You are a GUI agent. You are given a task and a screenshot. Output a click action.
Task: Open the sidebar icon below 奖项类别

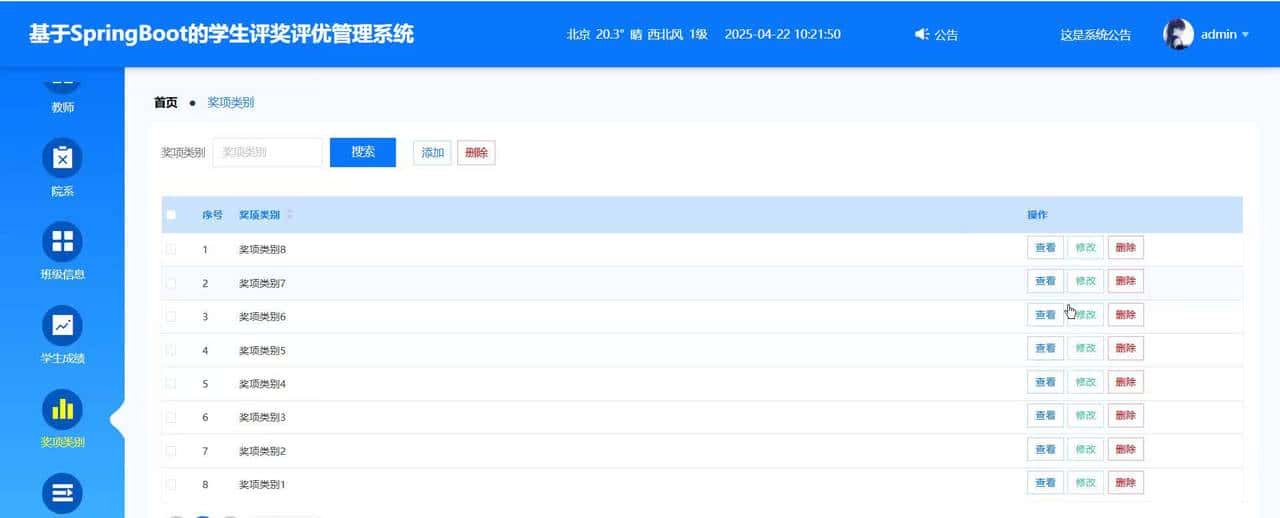tap(62, 493)
